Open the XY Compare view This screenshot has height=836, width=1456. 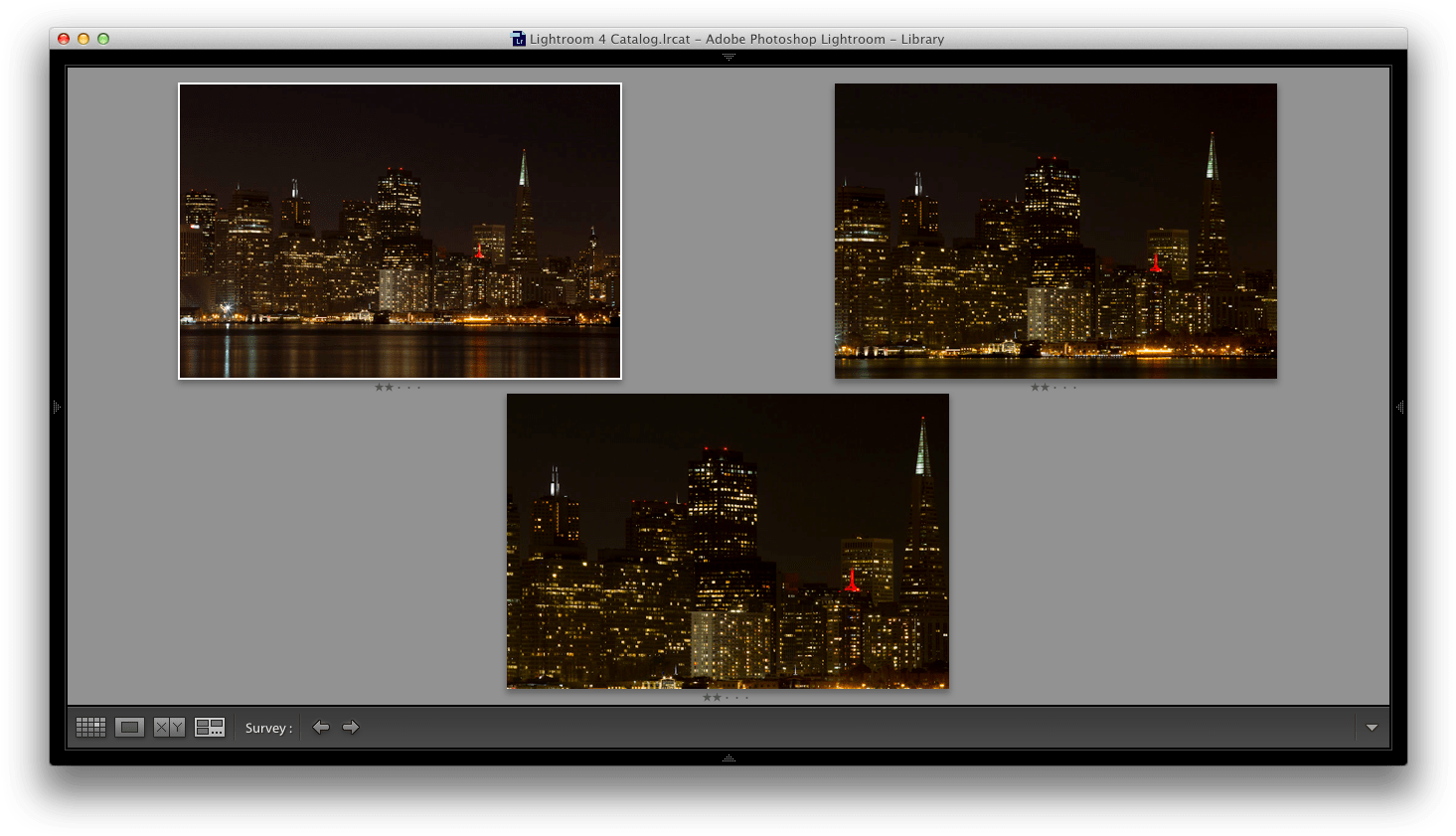169,728
